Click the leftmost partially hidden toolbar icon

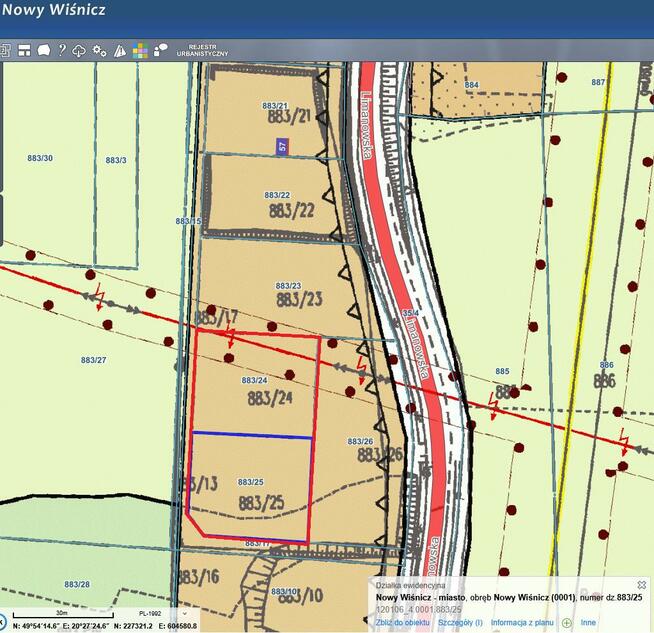coord(4,50)
